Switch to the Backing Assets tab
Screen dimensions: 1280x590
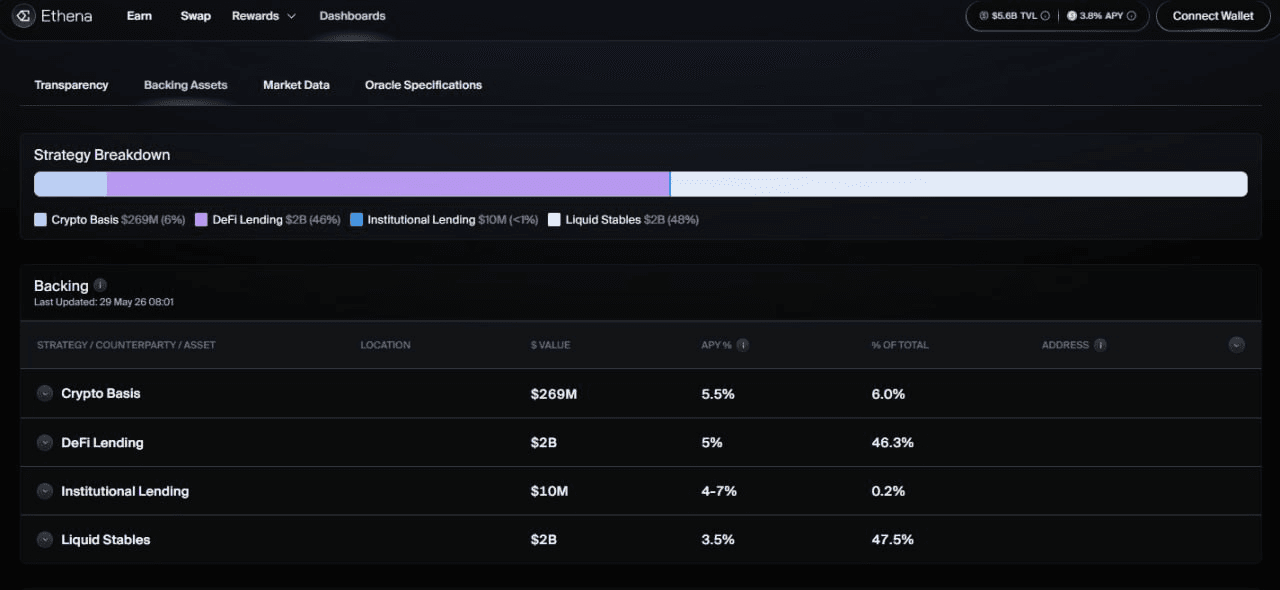186,85
